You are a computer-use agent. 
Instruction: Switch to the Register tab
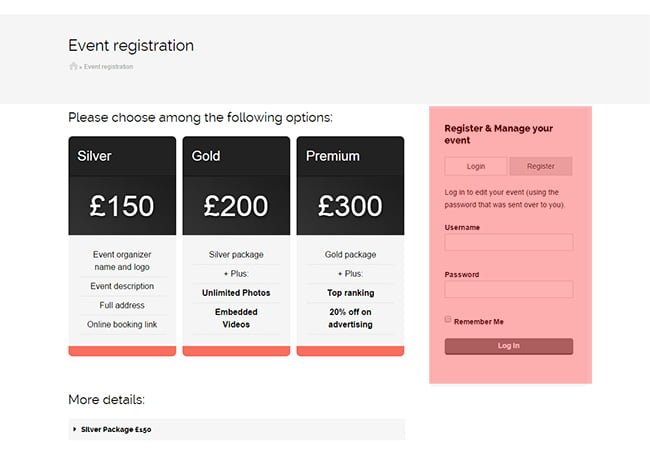pyautogui.click(x=541, y=166)
